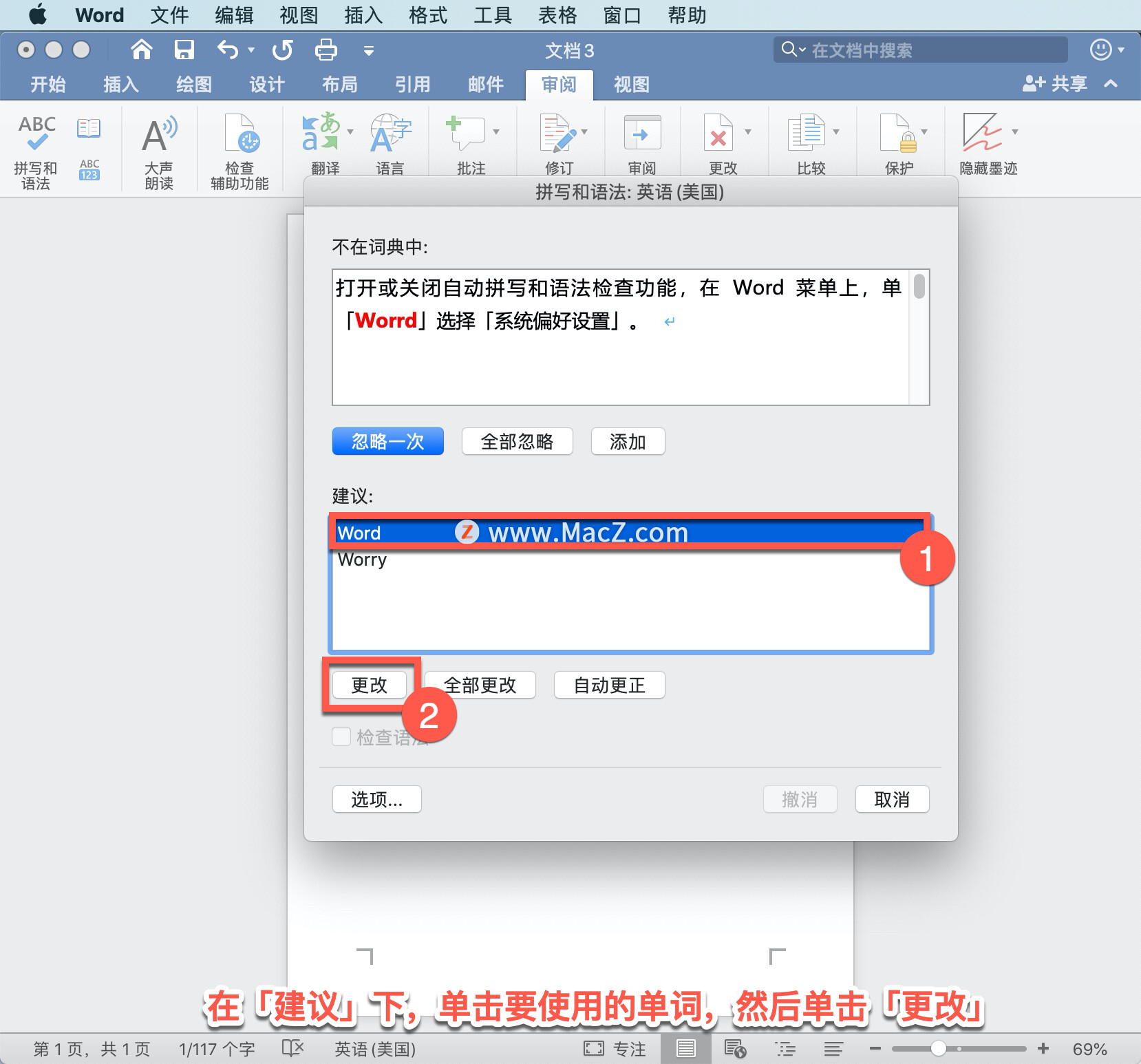Click the Changes (更改) reject icon
Viewport: 1141px width, 1064px height.
(x=718, y=132)
